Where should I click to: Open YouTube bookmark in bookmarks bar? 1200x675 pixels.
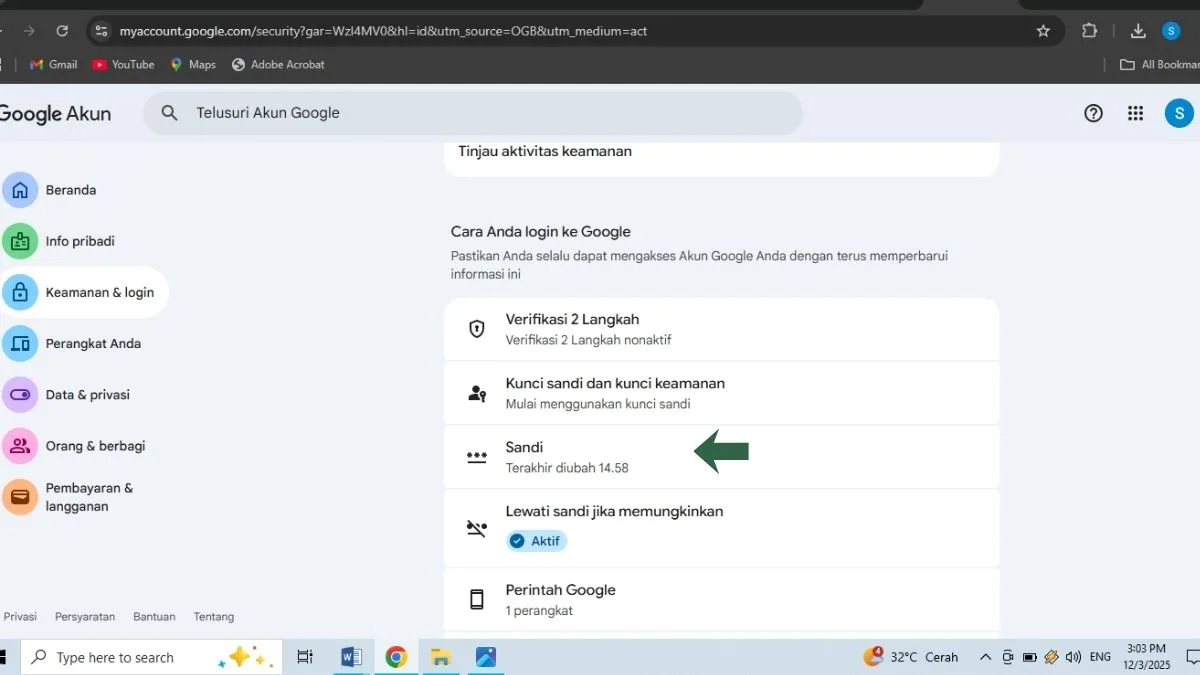(x=123, y=64)
